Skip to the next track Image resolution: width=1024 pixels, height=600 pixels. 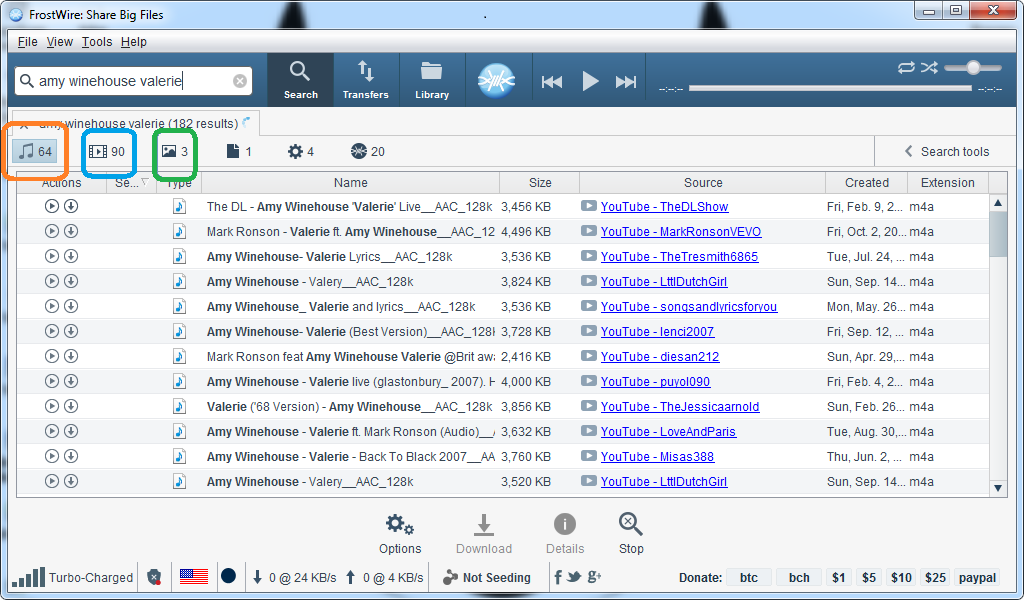tap(626, 82)
